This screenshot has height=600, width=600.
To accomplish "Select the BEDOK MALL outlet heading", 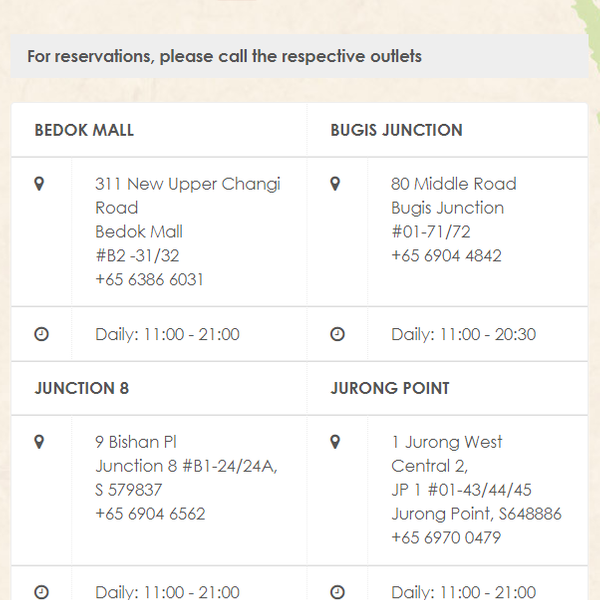I will pos(84,130).
